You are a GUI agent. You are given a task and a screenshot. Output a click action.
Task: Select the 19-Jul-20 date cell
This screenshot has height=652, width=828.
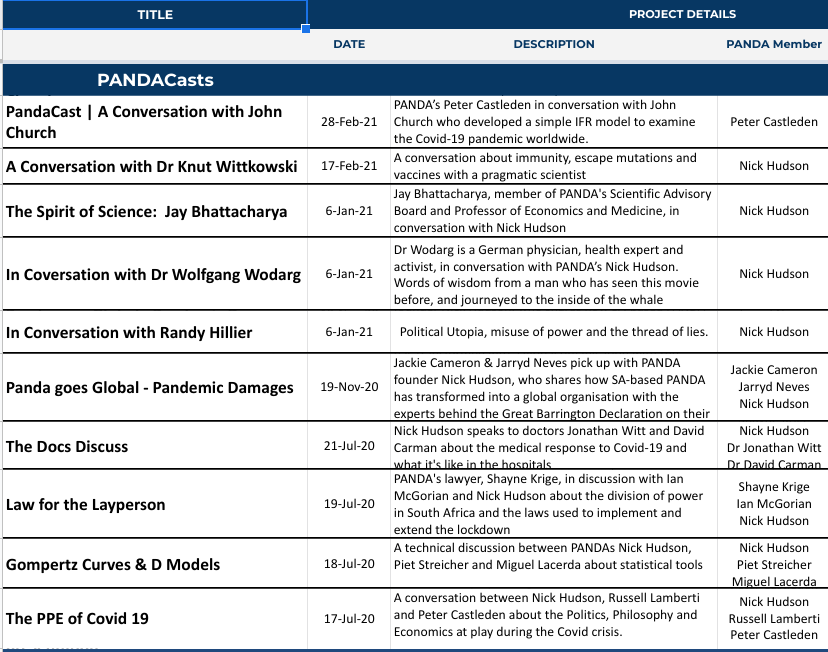click(349, 504)
